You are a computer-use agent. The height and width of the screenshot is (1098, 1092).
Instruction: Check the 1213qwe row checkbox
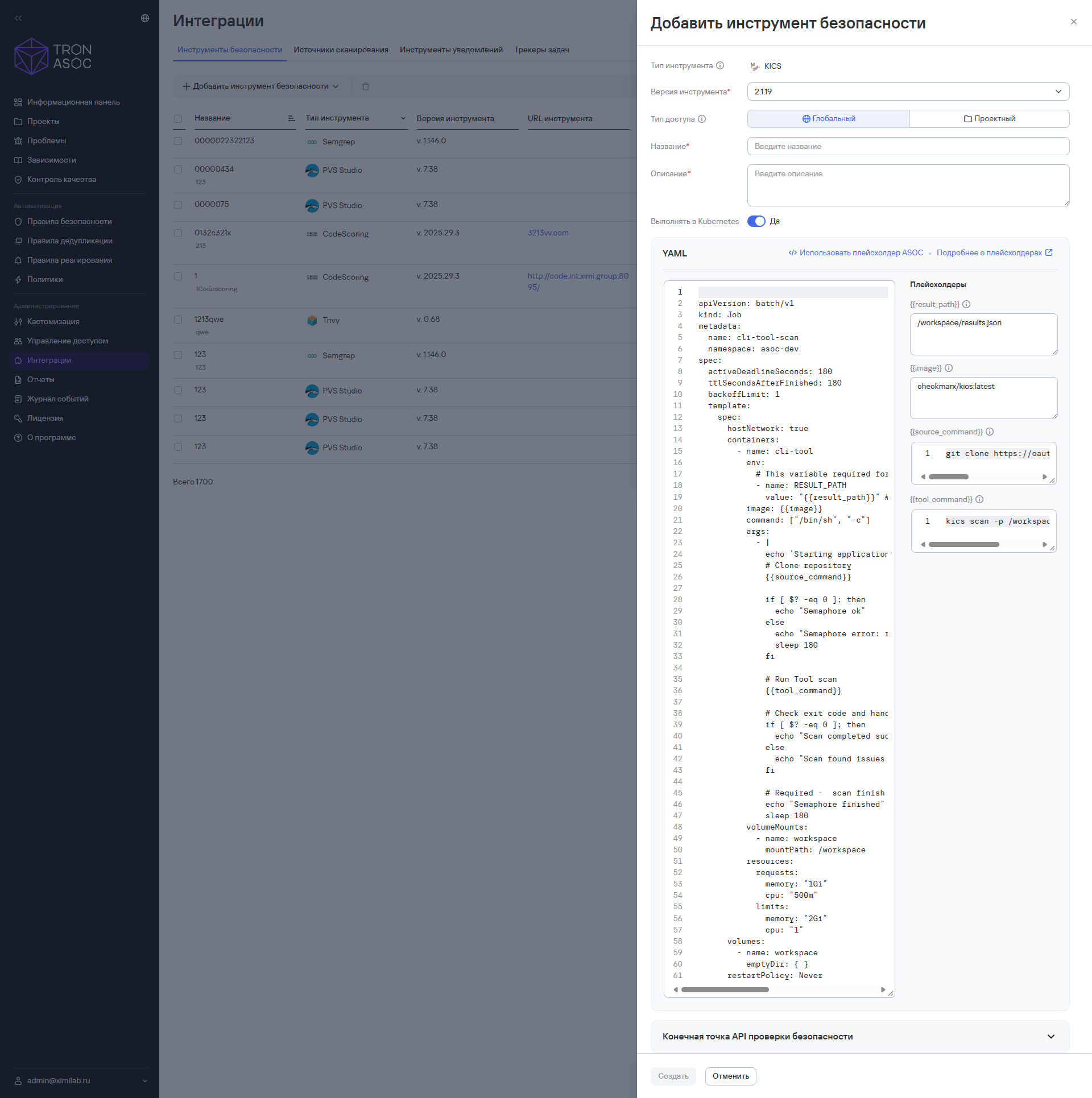tap(178, 320)
